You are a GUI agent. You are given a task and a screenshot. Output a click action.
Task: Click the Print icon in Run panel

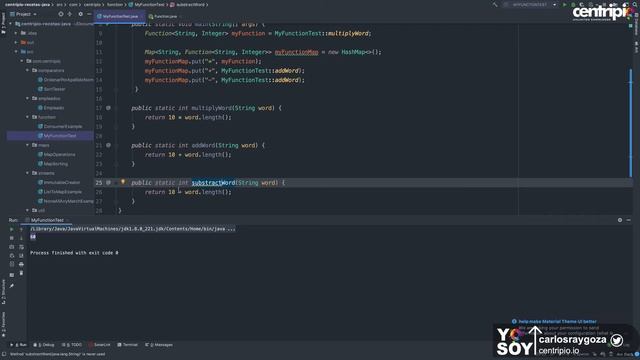pos(21,264)
